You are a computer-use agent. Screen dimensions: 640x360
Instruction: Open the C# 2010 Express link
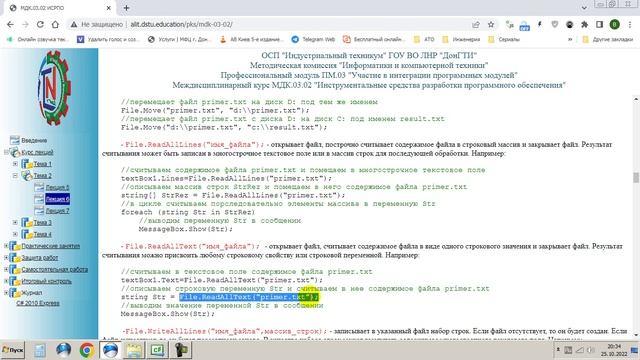[38, 303]
